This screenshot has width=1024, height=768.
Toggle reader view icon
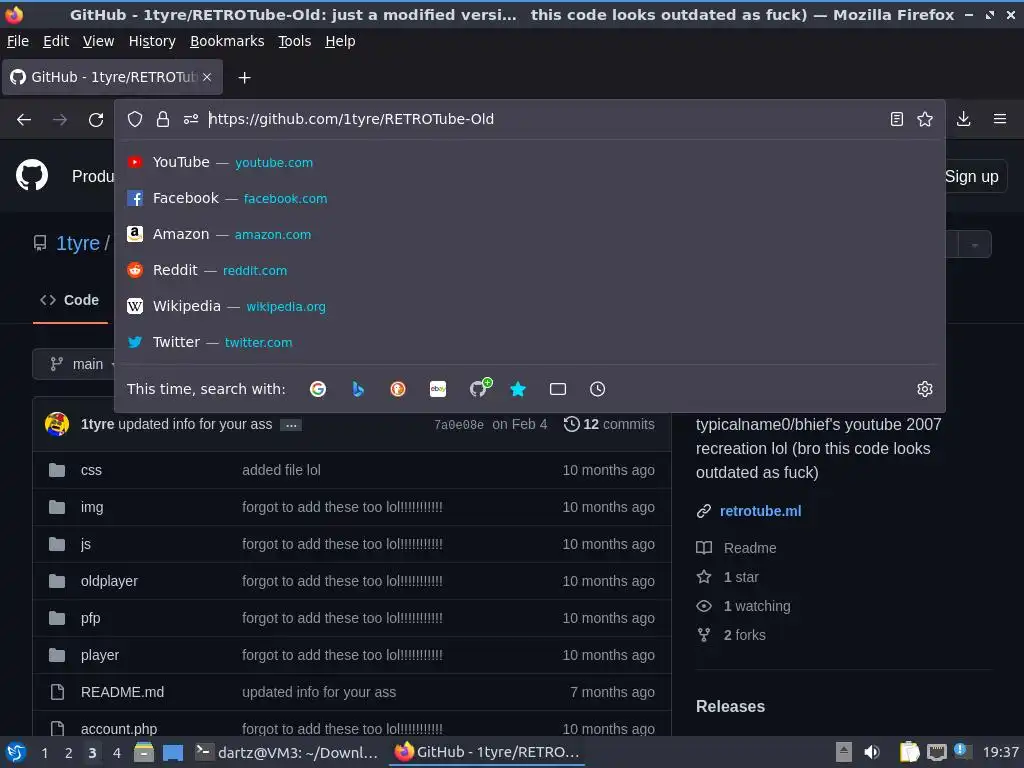pyautogui.click(x=897, y=119)
